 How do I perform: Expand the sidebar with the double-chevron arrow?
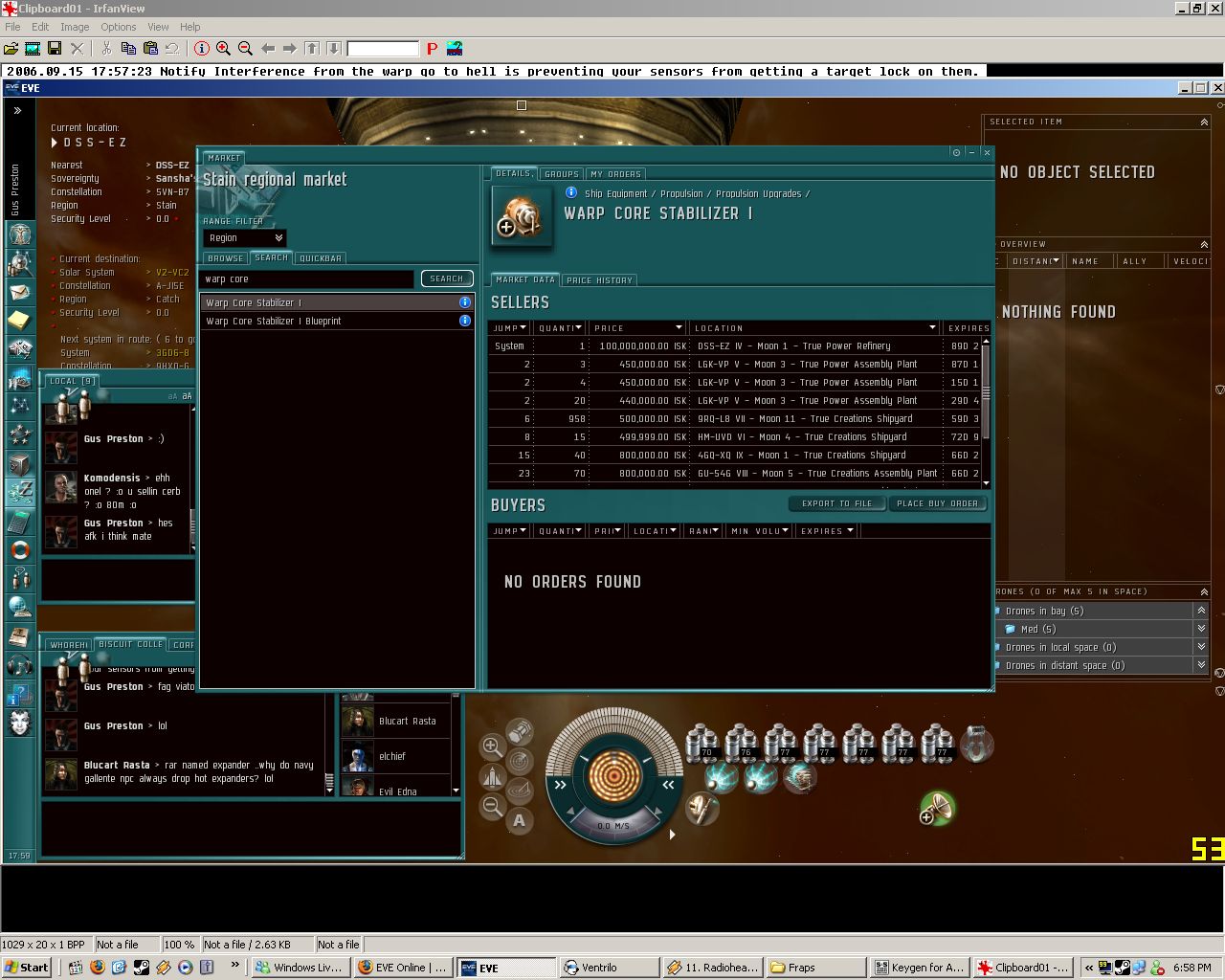[x=17, y=111]
